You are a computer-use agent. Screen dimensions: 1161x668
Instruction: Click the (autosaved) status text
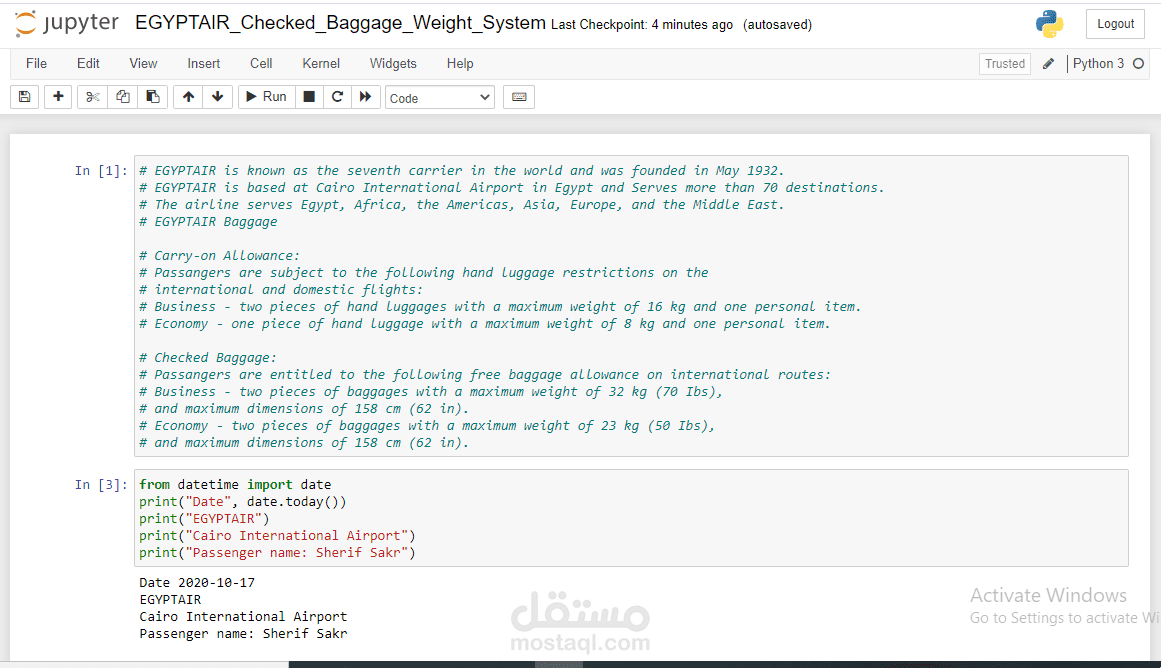[777, 24]
